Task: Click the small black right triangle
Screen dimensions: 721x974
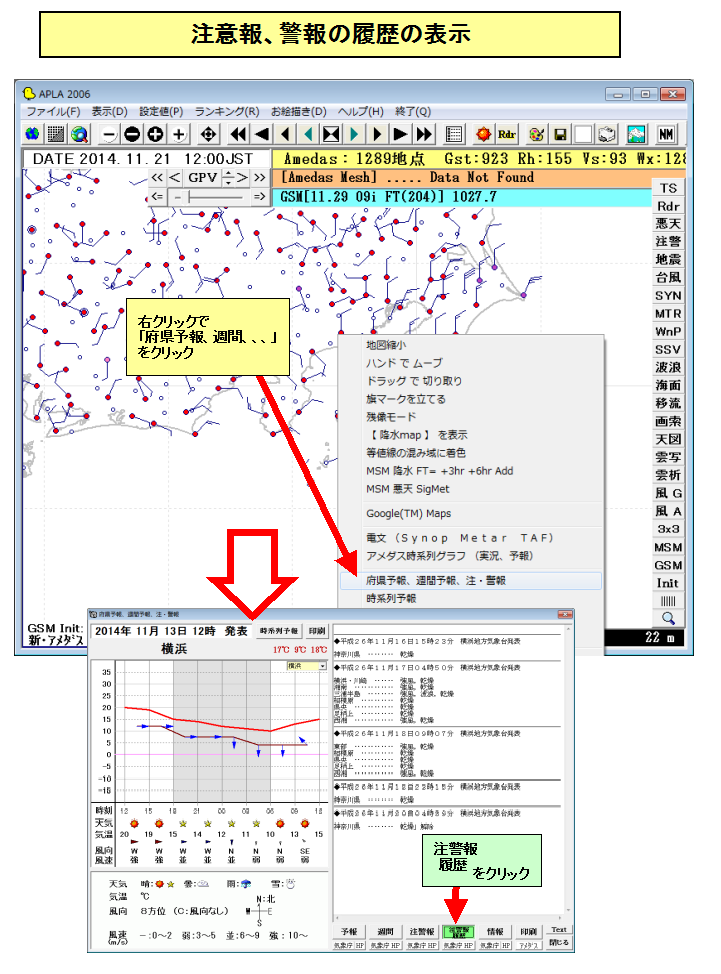Action: click(378, 134)
